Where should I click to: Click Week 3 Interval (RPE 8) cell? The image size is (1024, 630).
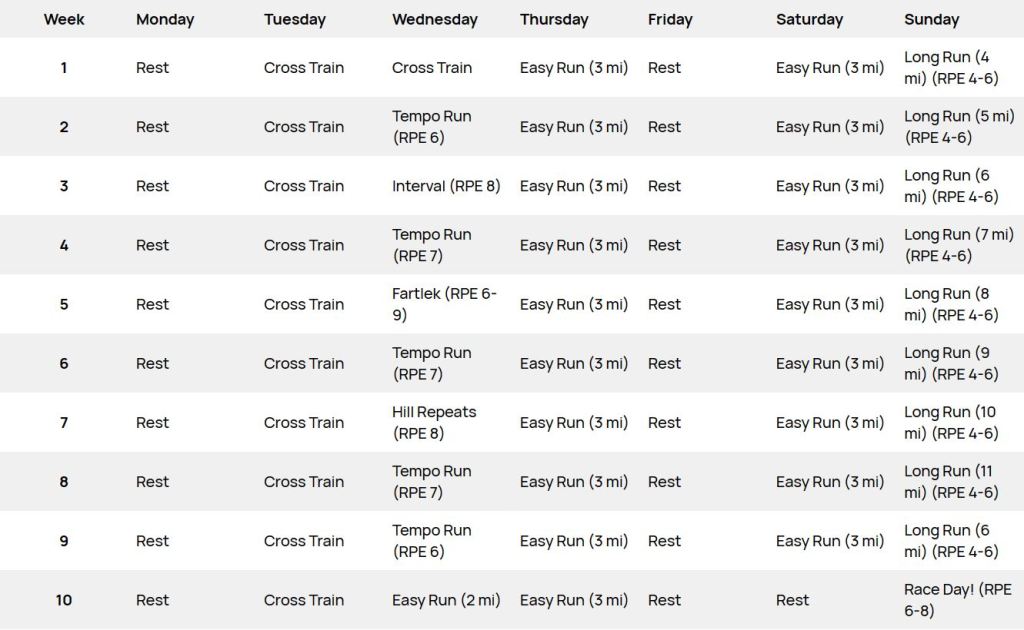(446, 186)
